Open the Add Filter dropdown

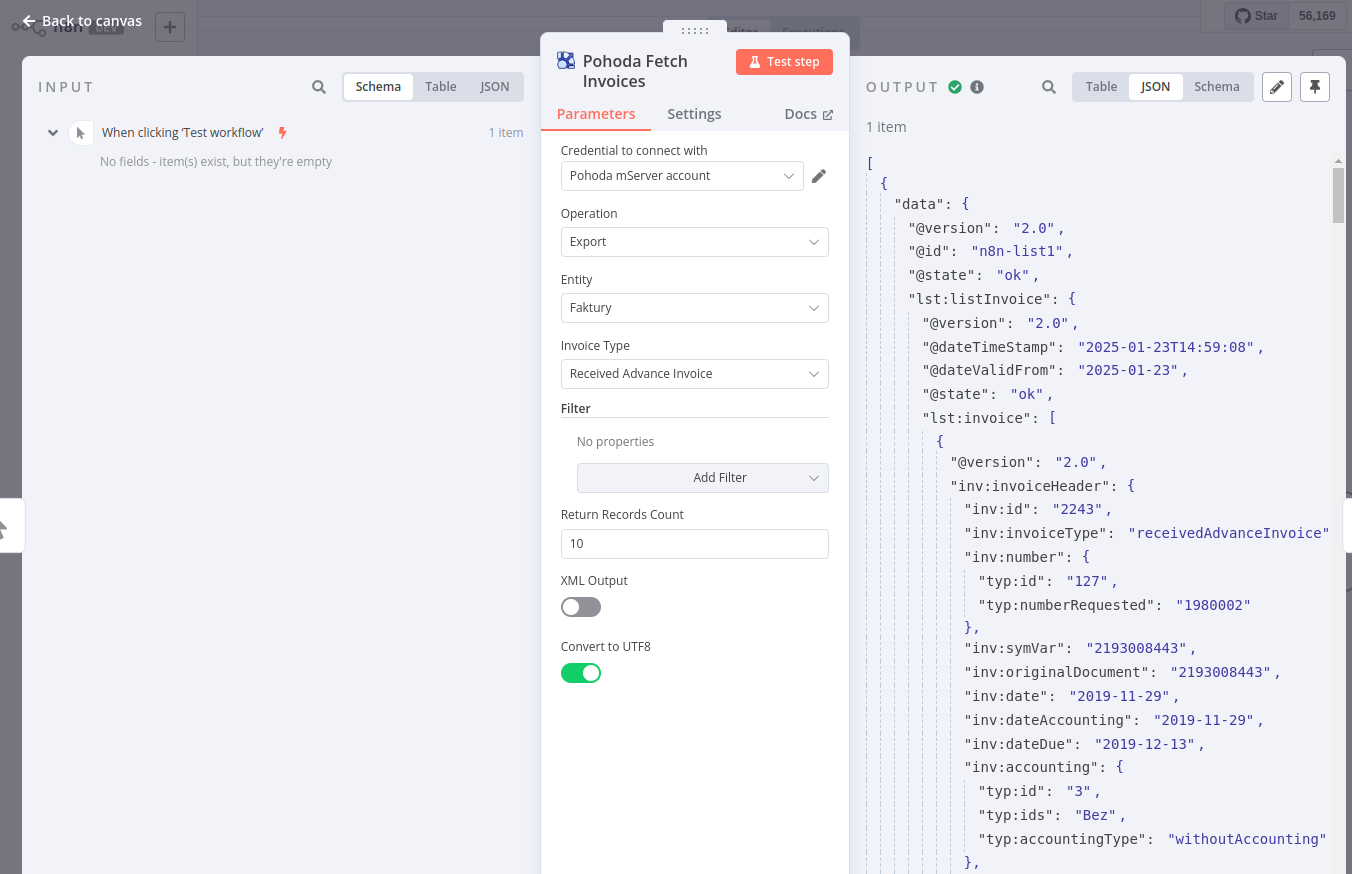(x=702, y=478)
